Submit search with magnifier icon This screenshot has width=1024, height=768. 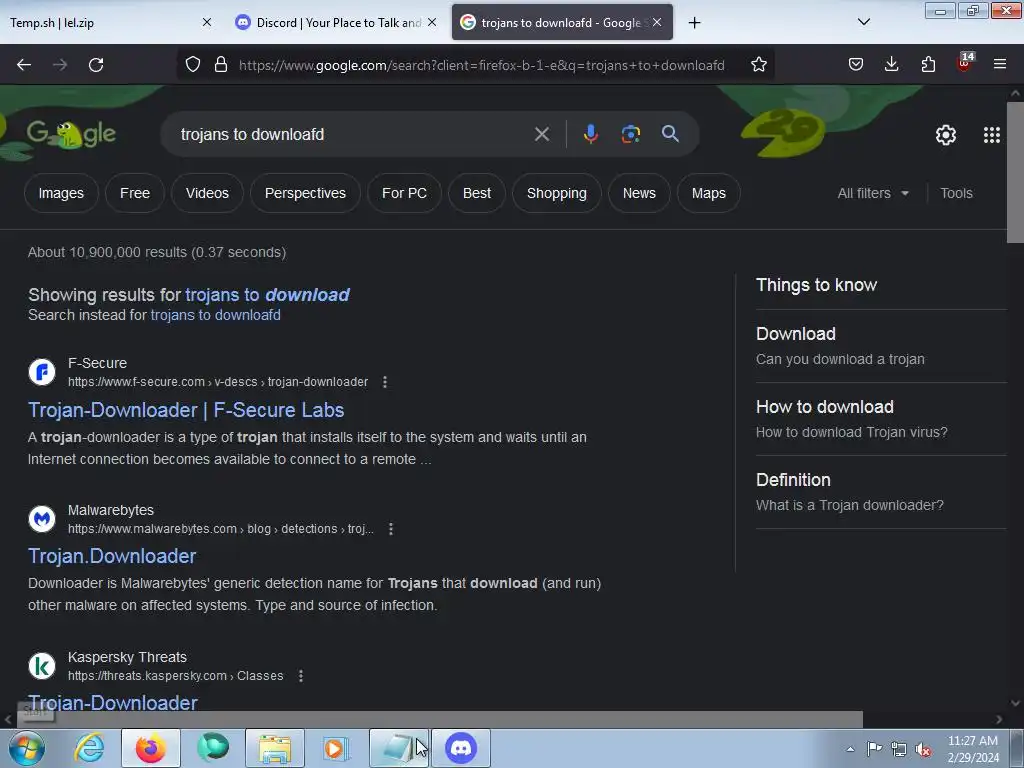(670, 134)
